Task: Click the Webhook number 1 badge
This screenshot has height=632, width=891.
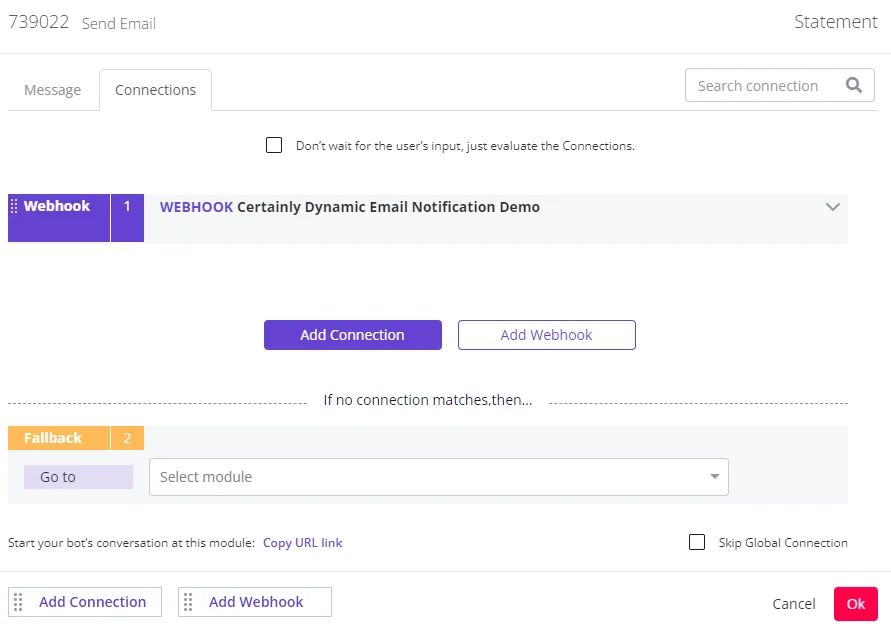Action: [x=127, y=218]
